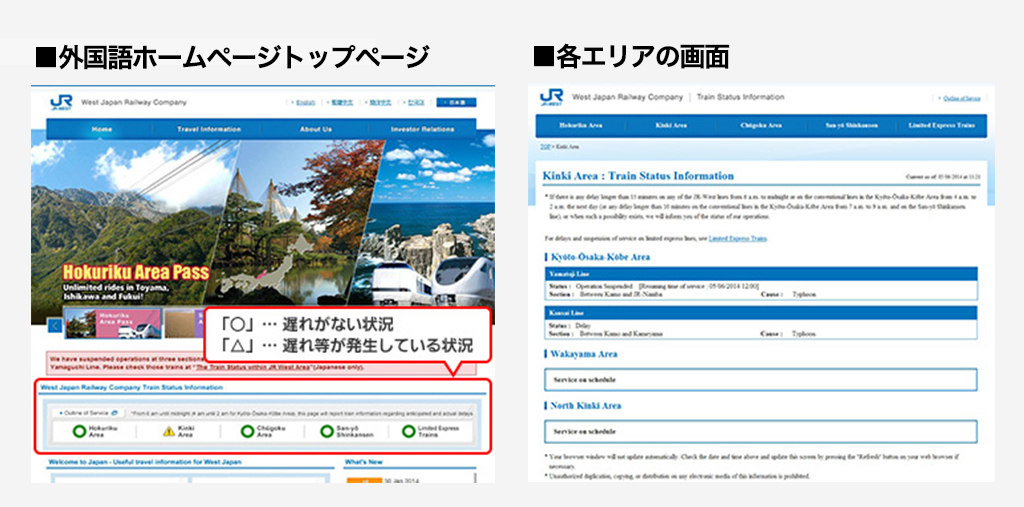Click the 한국어 language link
Screen dimensions: 1024x507
coord(416,103)
